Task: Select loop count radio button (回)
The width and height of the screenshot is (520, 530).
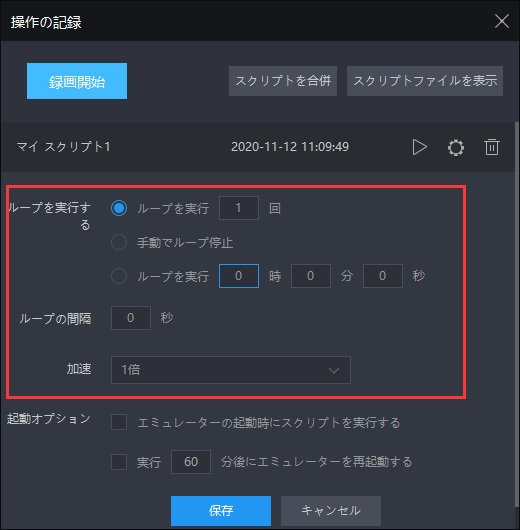Action: coord(119,208)
